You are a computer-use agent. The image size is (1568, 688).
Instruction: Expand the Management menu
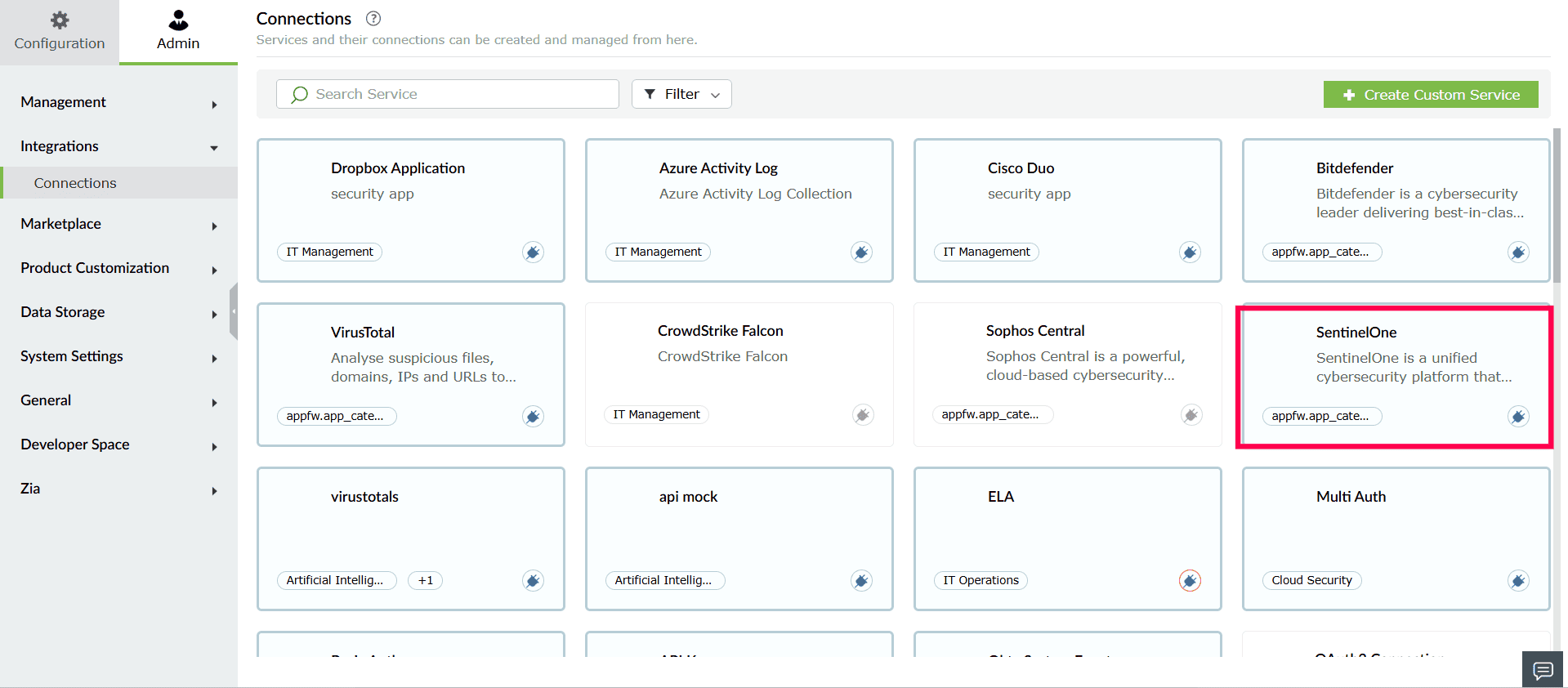[118, 102]
